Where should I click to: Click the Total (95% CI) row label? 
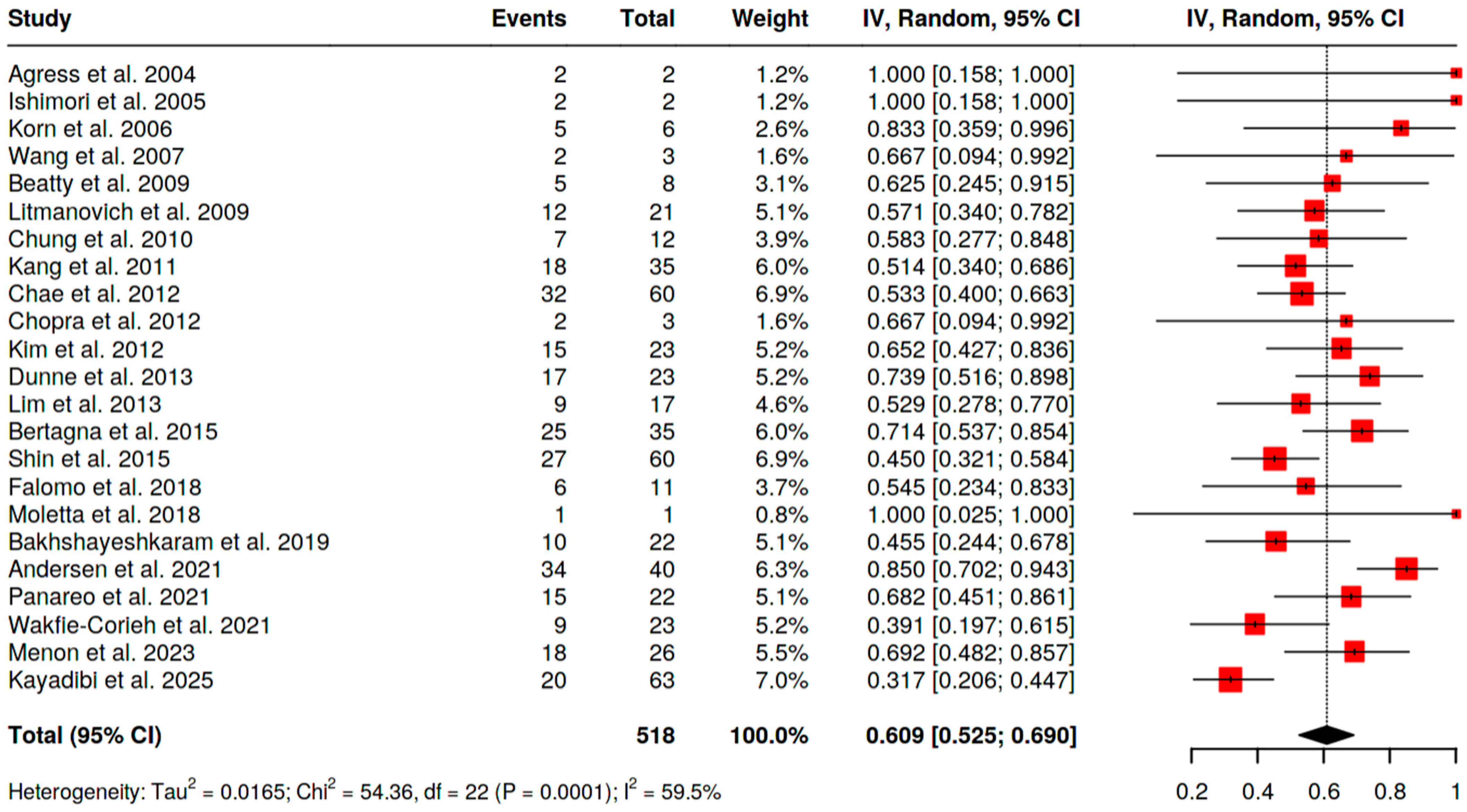pyautogui.click(x=85, y=735)
